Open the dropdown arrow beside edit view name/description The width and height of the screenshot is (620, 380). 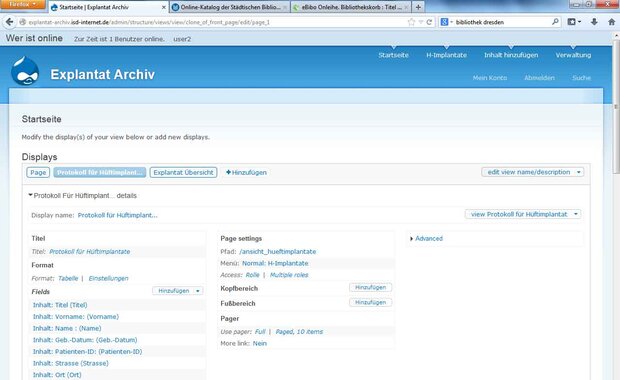[579, 172]
